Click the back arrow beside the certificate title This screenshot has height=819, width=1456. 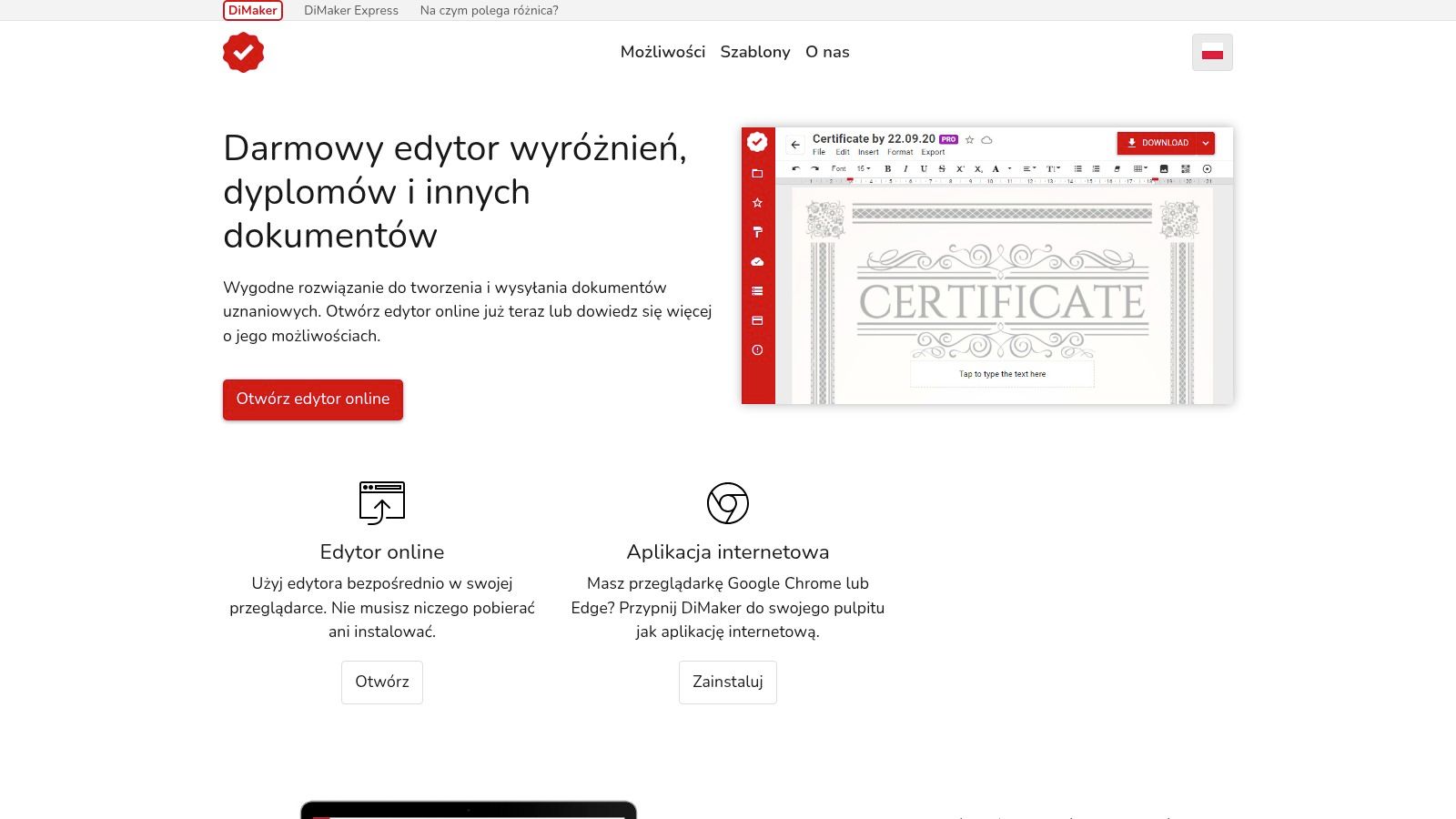(795, 145)
